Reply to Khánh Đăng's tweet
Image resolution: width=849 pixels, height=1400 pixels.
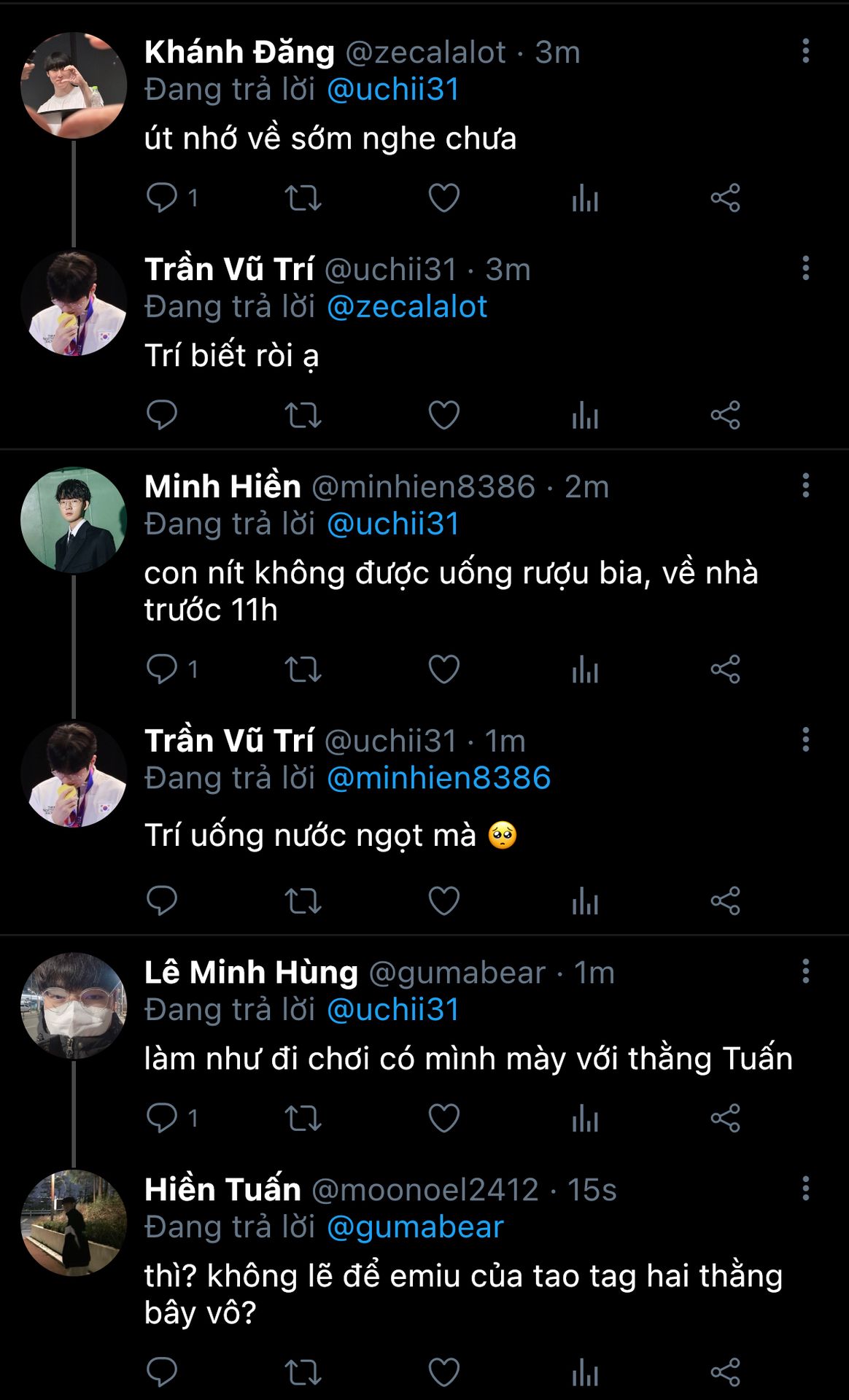pyautogui.click(x=162, y=198)
